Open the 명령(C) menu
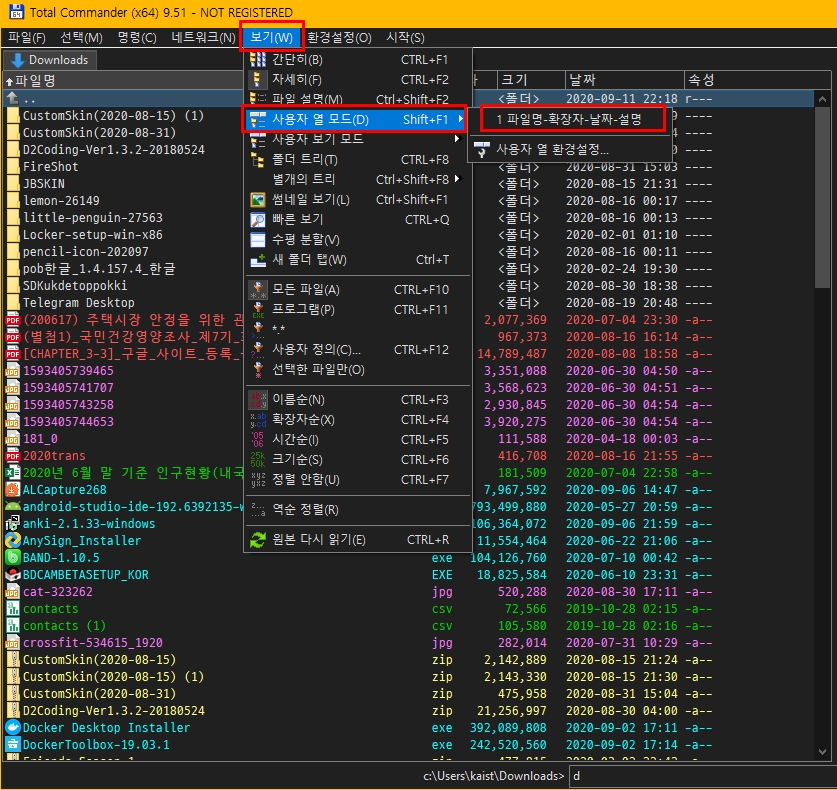Image resolution: width=837 pixels, height=790 pixels. 137,37
